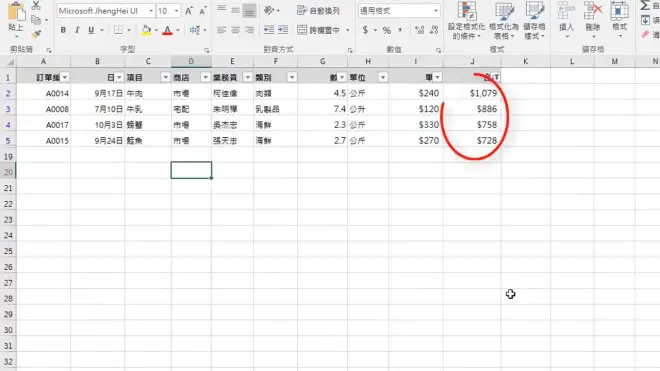The image size is (660, 371).
Task: Open the 商店 column filter dropdown
Action: coord(205,77)
